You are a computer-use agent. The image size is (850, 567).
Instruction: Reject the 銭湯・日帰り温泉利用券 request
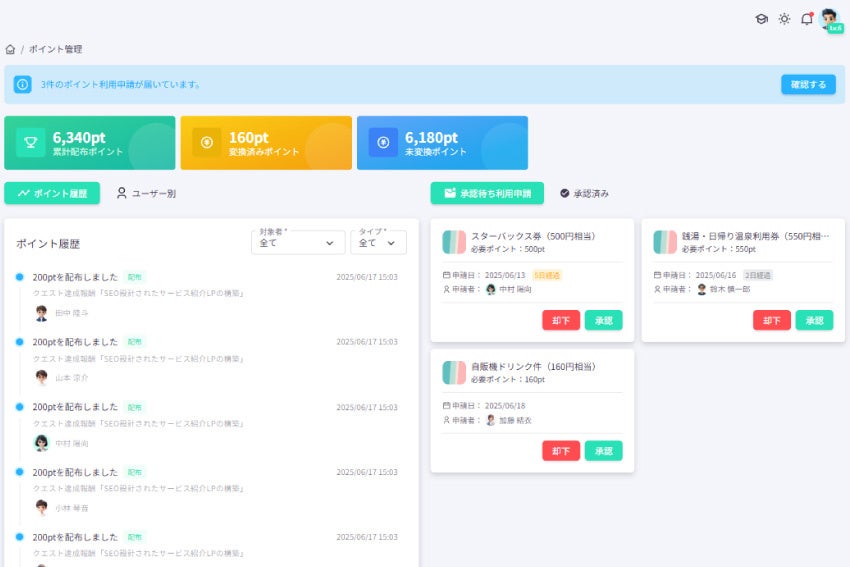[772, 320]
